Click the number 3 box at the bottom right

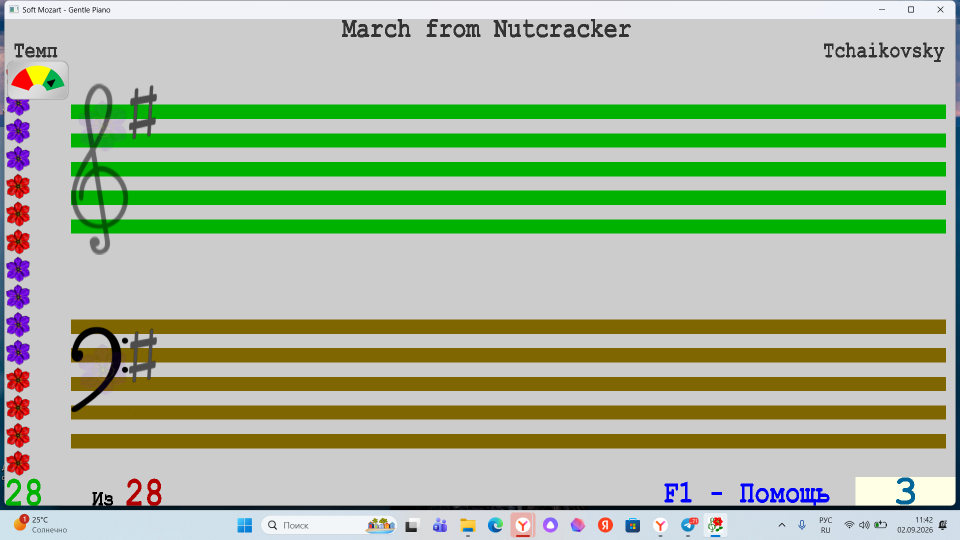[905, 491]
